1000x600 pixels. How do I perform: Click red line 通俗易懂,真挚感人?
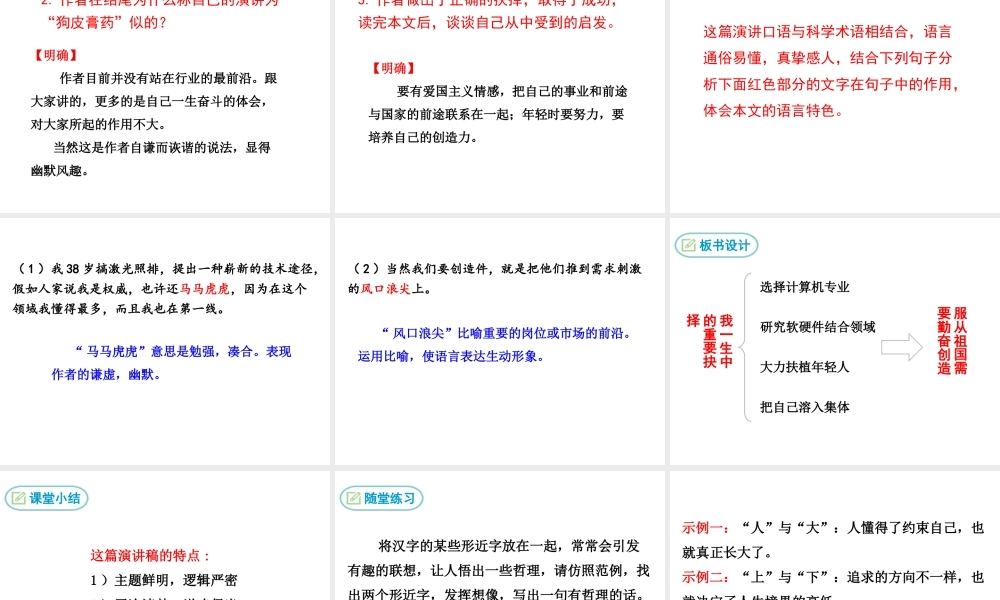coord(827,58)
